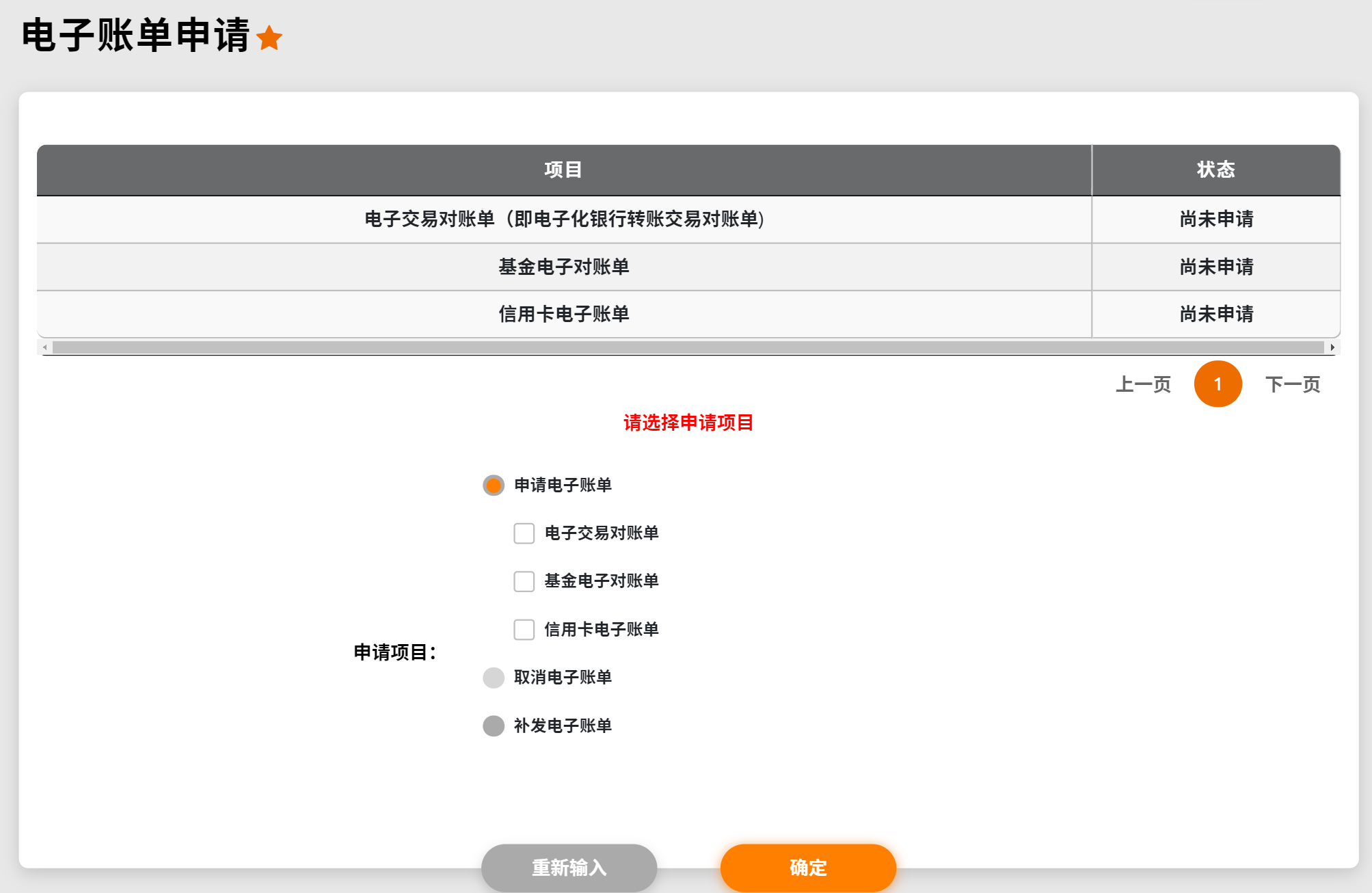Check the 电子交易对账单 checkbox
This screenshot has height=893, width=1372.
(x=524, y=533)
